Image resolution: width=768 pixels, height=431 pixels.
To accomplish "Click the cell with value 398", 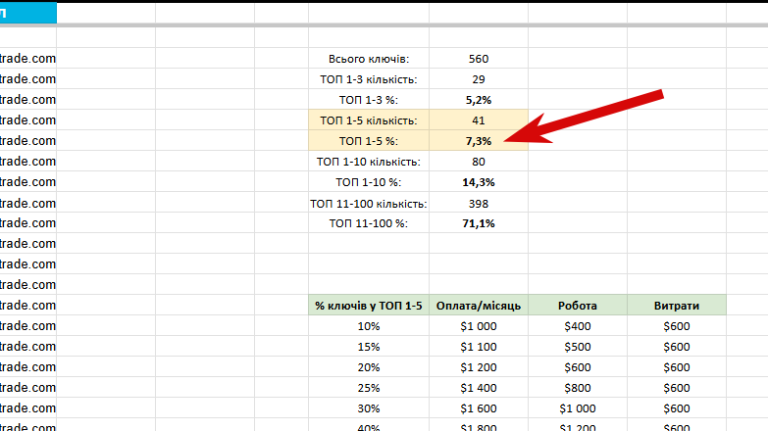I will 479,203.
